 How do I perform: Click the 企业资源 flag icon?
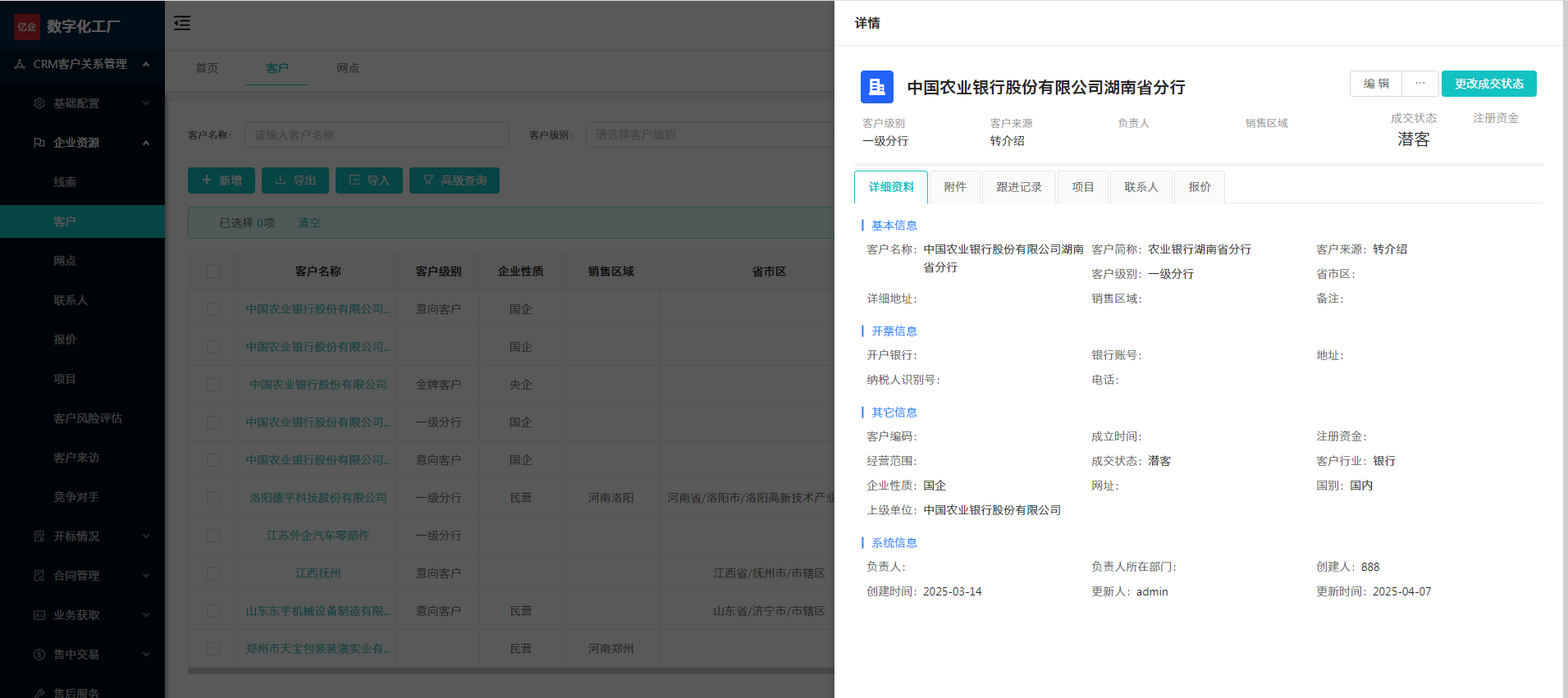39,143
